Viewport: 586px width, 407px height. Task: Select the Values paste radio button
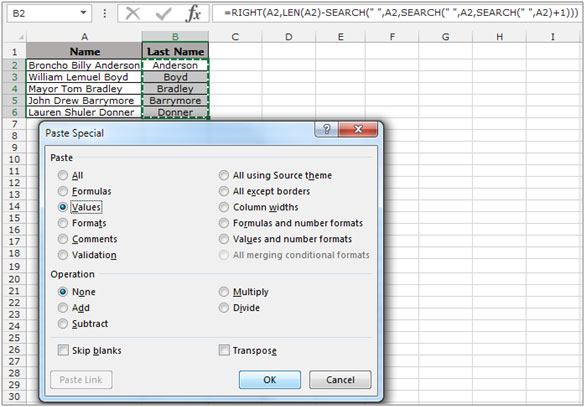[63, 207]
